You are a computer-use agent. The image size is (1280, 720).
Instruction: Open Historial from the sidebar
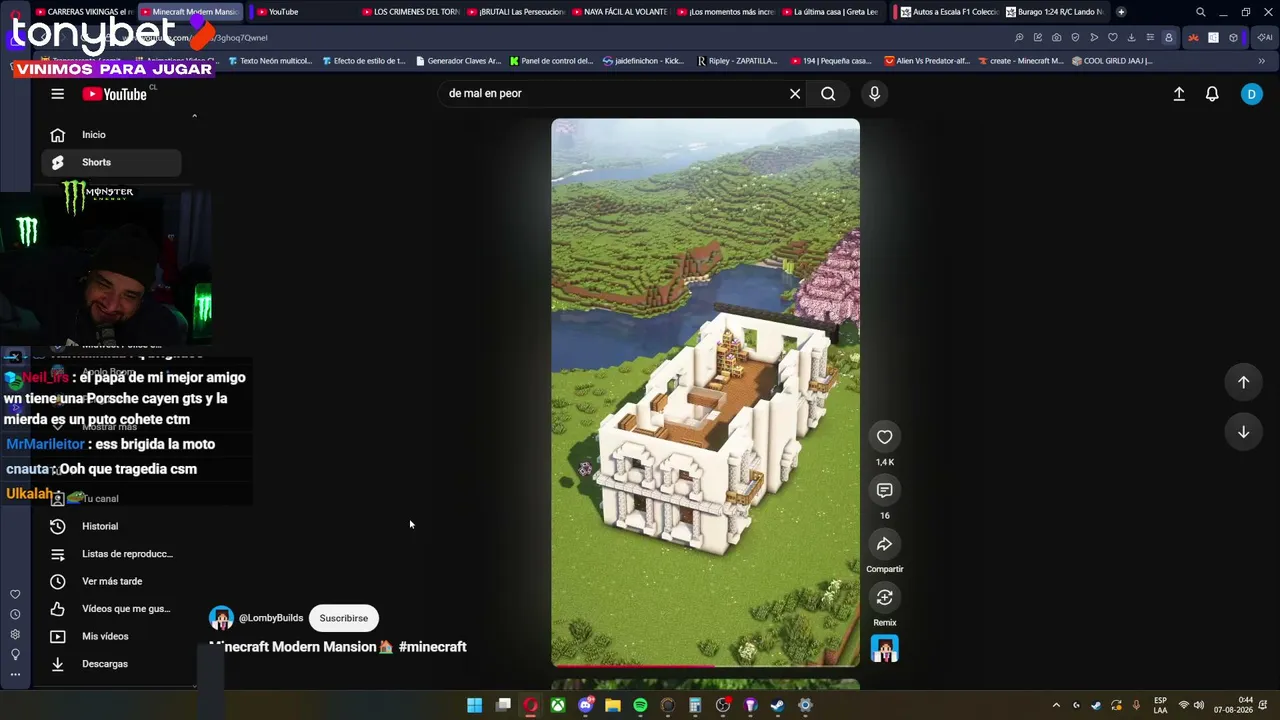point(111,526)
